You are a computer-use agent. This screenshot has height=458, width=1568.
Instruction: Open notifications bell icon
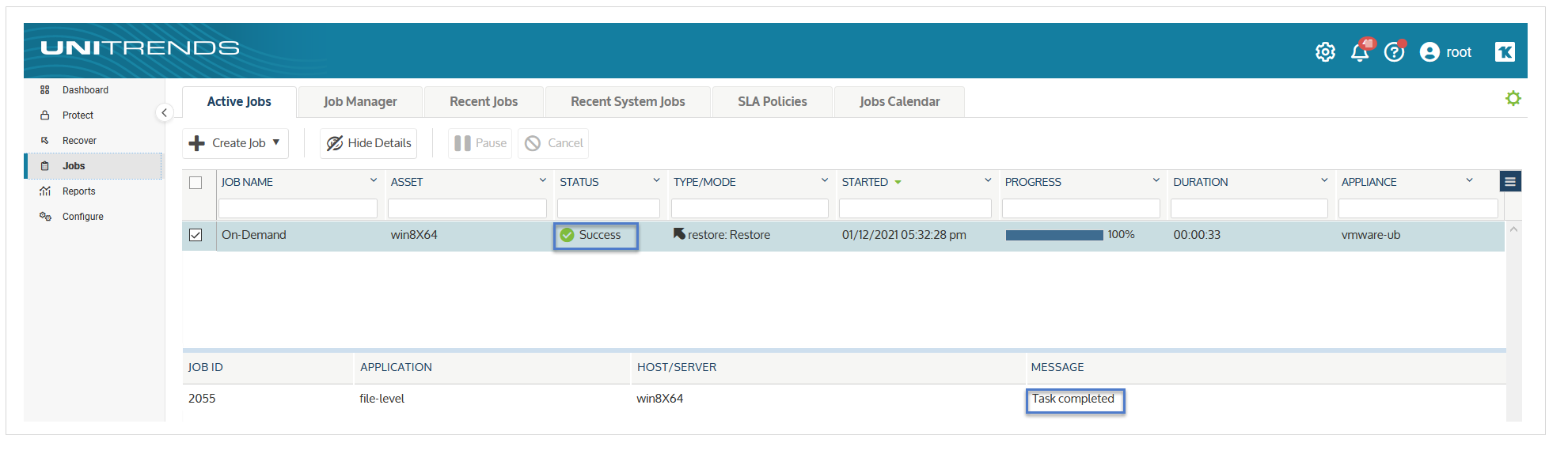[x=1361, y=52]
